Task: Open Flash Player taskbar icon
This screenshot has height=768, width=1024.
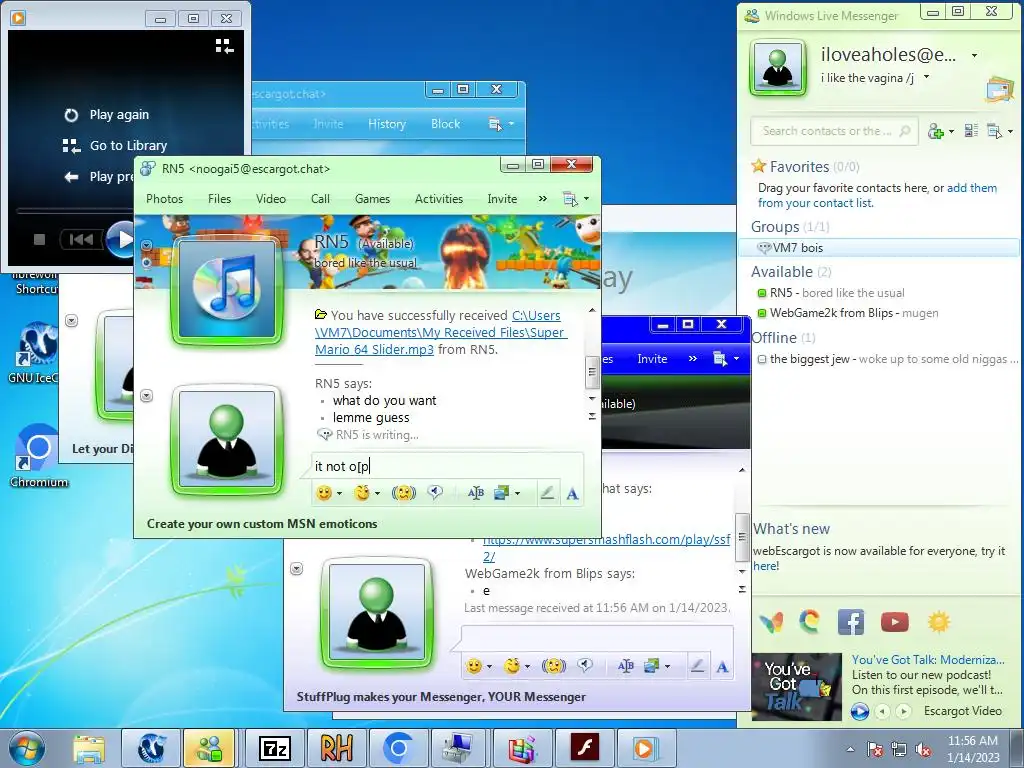Action: (585, 748)
